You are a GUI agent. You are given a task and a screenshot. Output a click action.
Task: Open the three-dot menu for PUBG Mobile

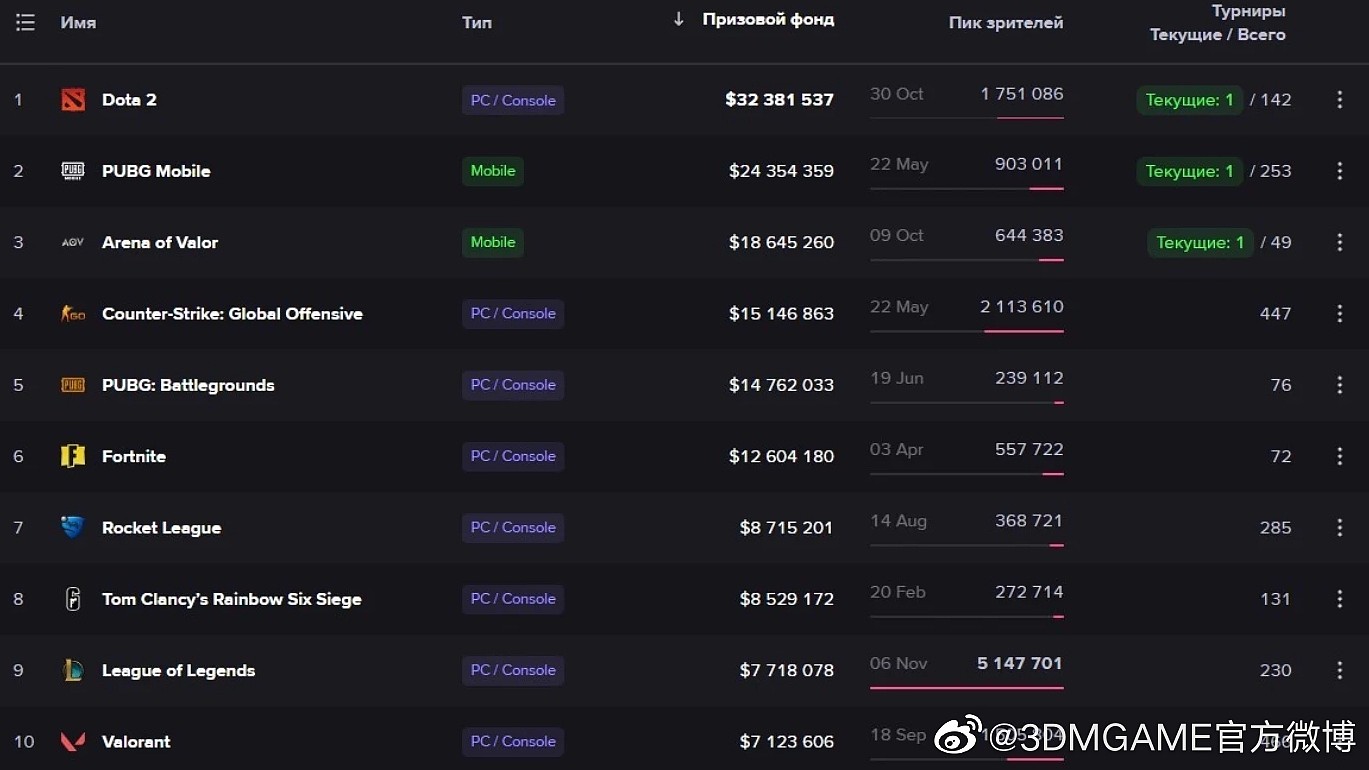(1340, 171)
